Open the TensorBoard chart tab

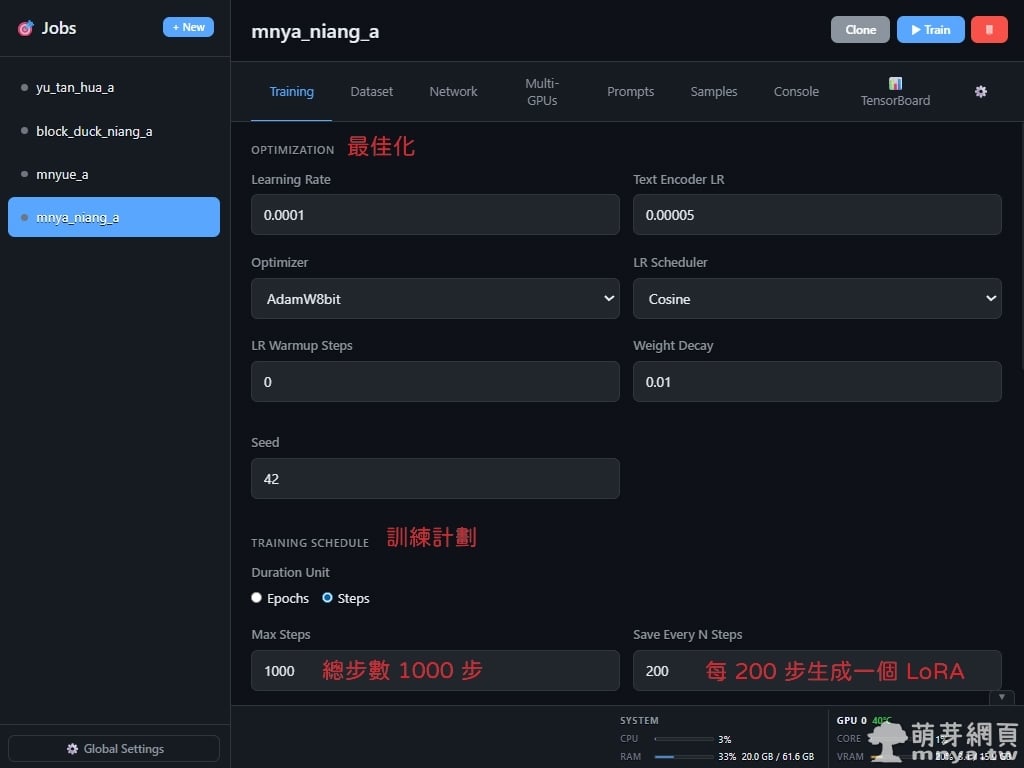(895, 92)
